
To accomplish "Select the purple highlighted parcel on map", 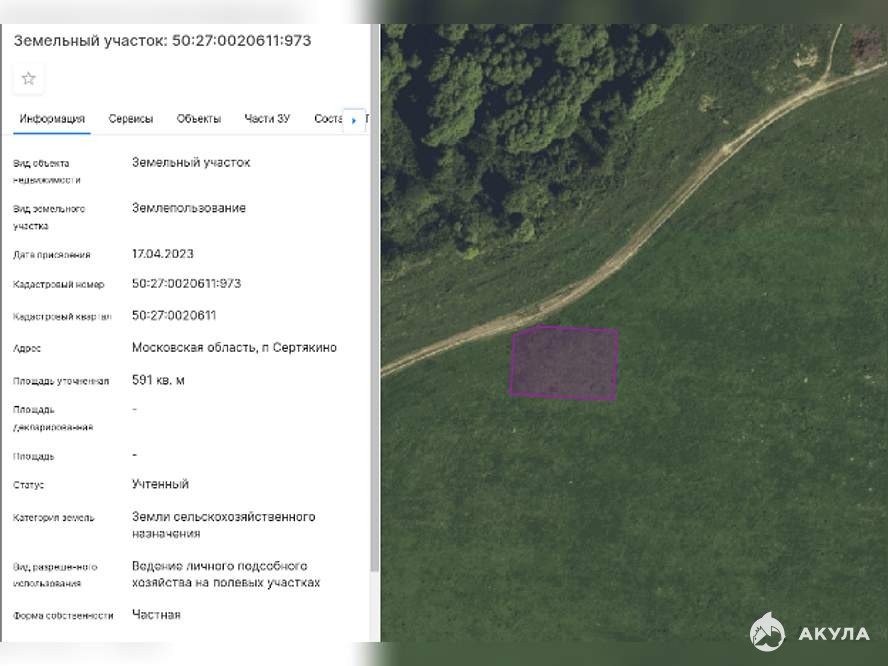I will tap(565, 363).
